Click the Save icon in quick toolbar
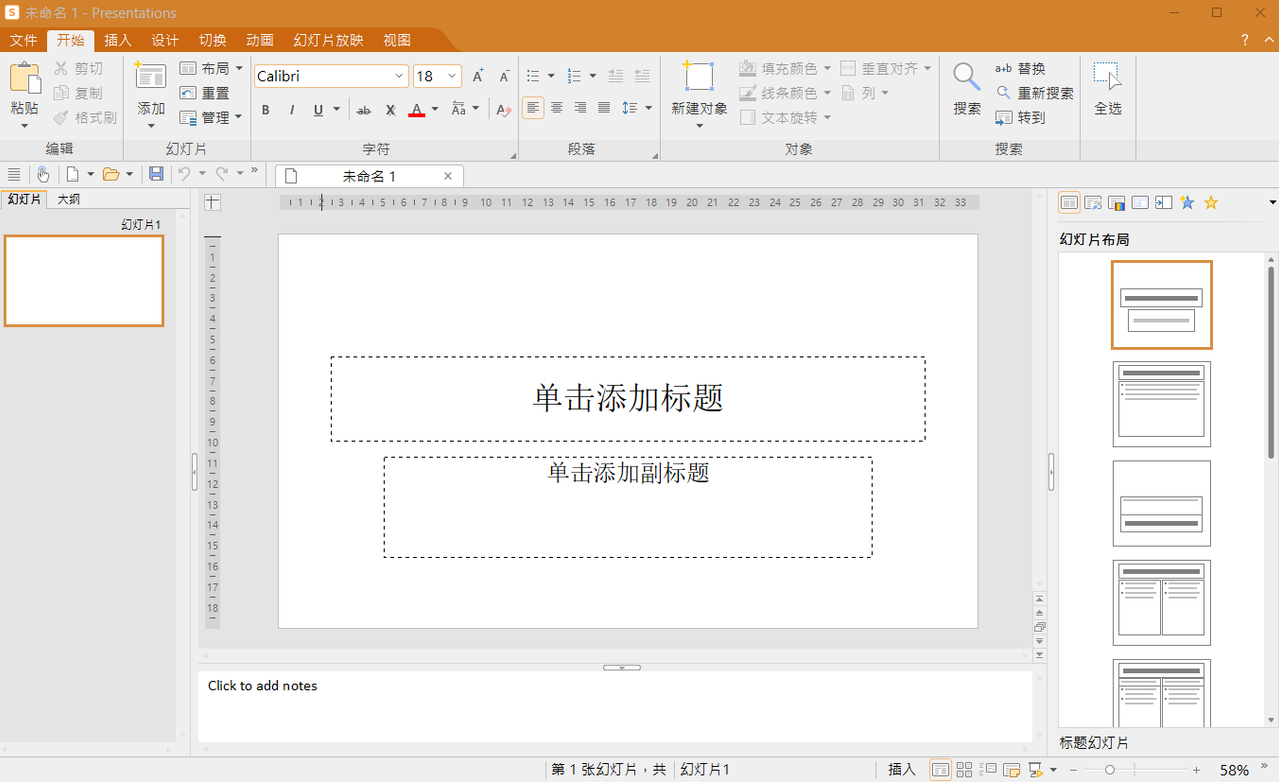Screen dimensions: 1279x782 point(156,174)
